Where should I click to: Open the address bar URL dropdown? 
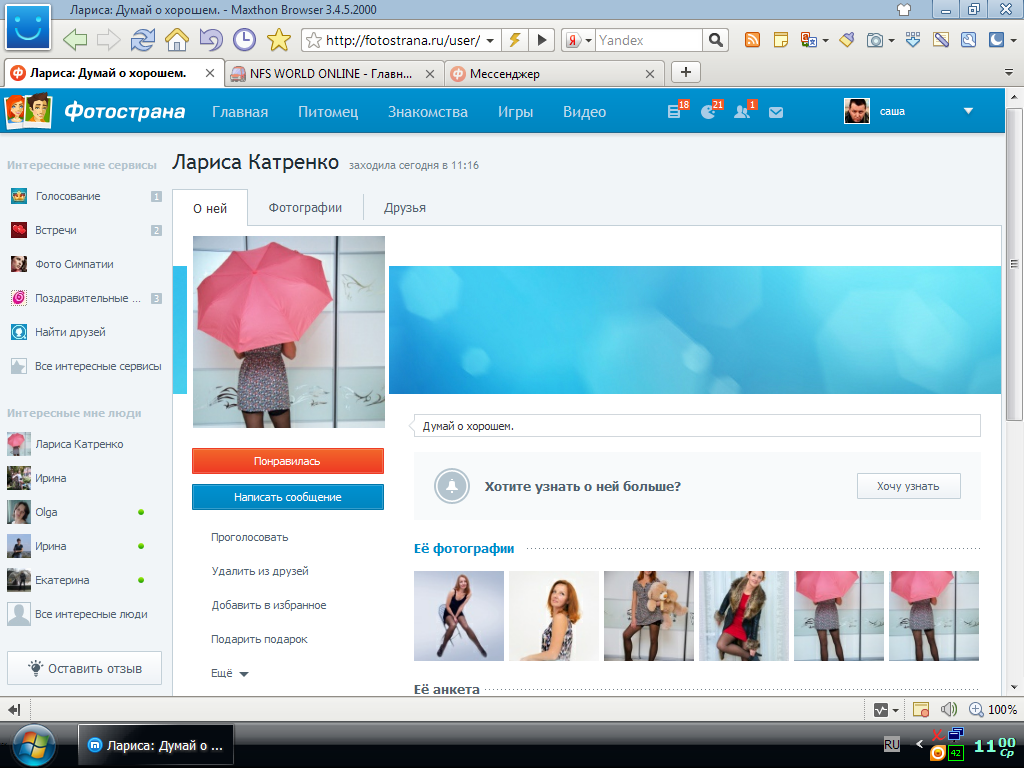[x=491, y=40]
